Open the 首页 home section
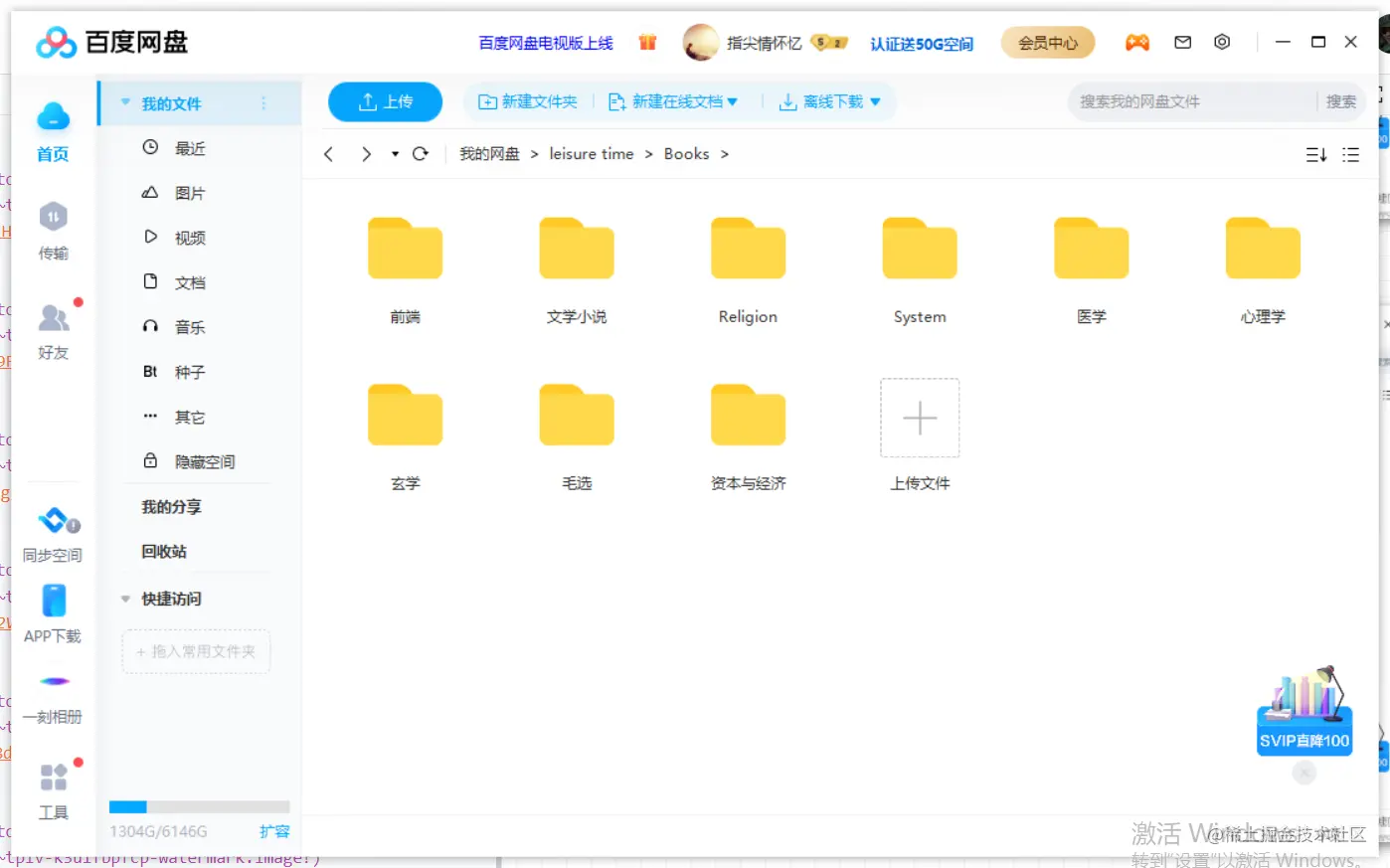The width and height of the screenshot is (1390, 868). (x=53, y=131)
